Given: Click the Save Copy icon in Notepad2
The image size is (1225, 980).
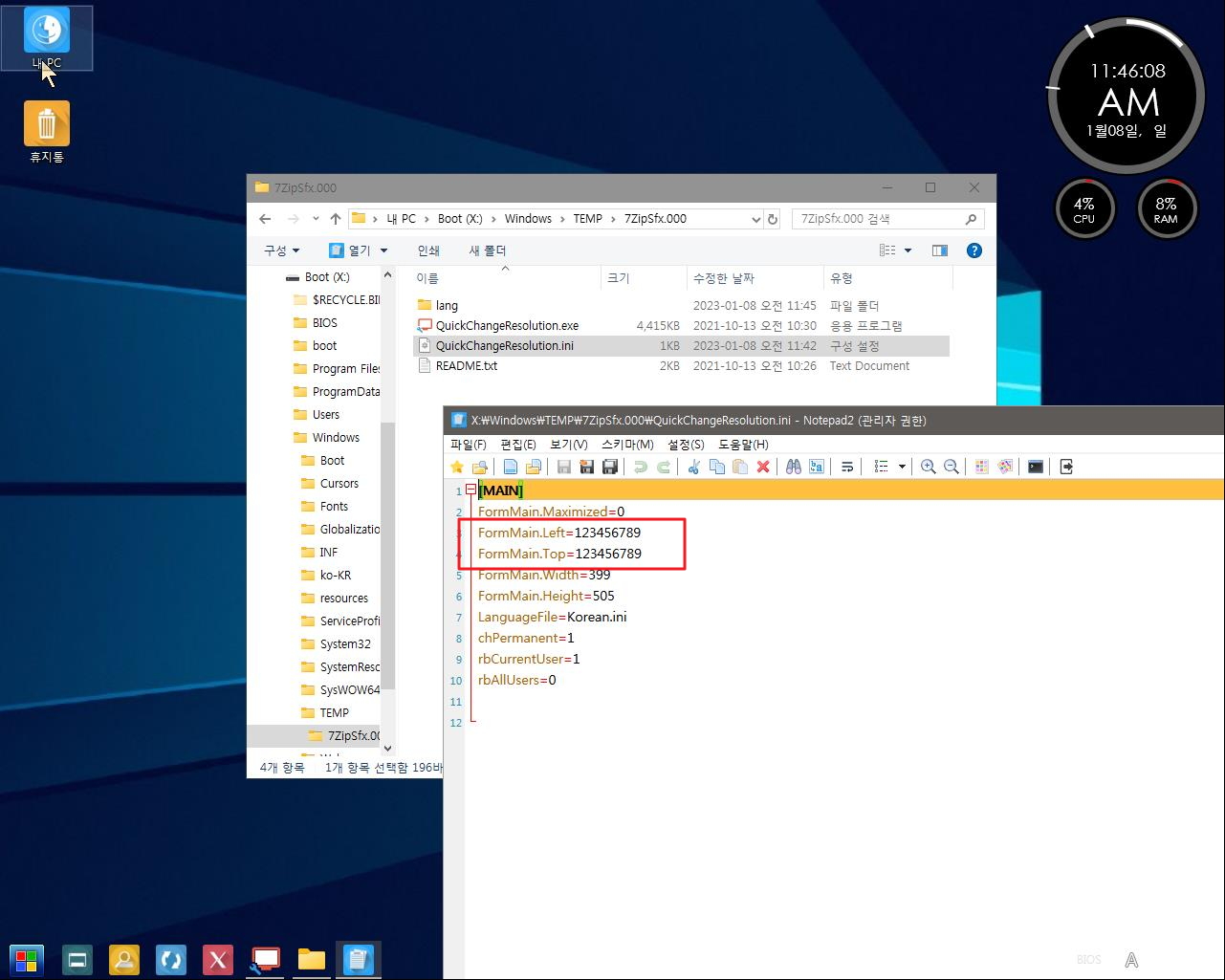Looking at the screenshot, I should coord(610,467).
